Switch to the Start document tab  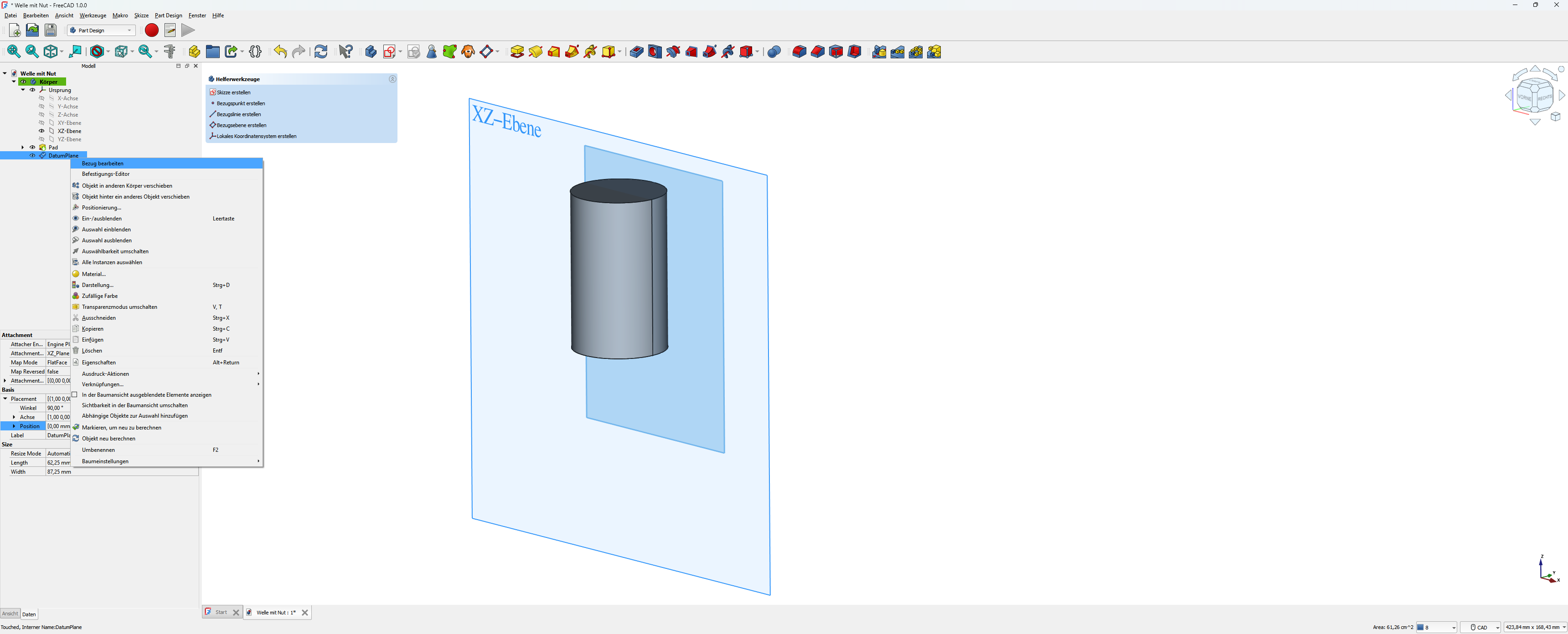point(222,613)
